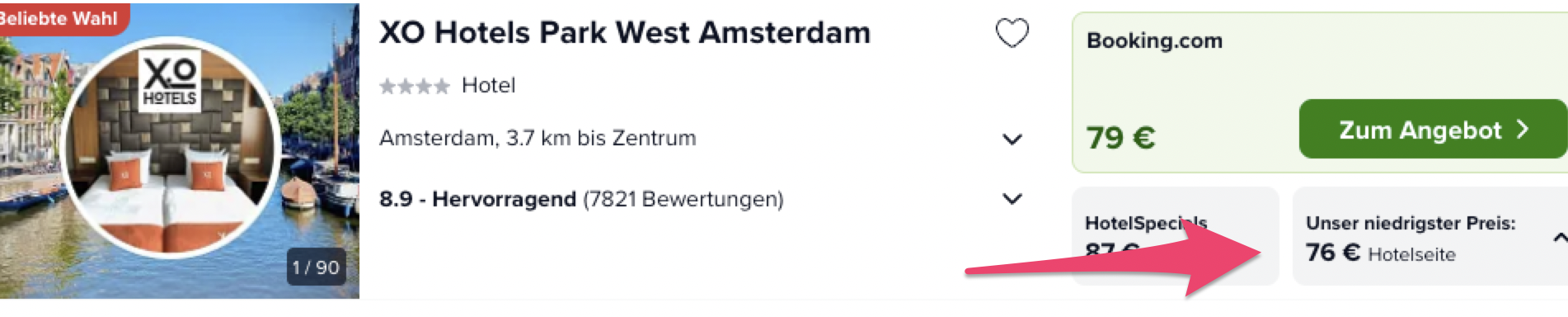Save hotel with the heart icon
The height and width of the screenshot is (317, 1568).
point(1012,33)
